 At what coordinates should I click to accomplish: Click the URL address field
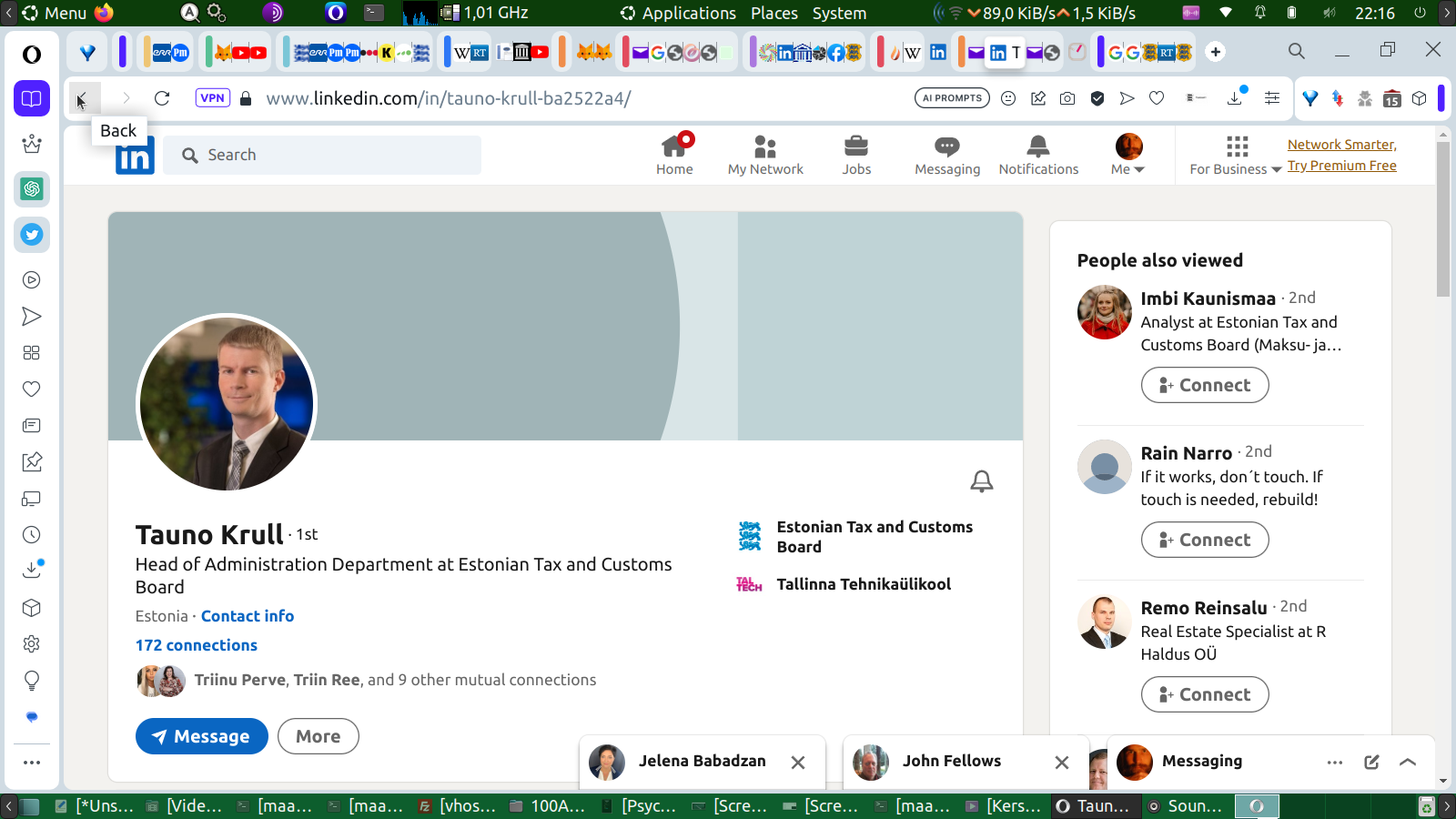(x=582, y=98)
